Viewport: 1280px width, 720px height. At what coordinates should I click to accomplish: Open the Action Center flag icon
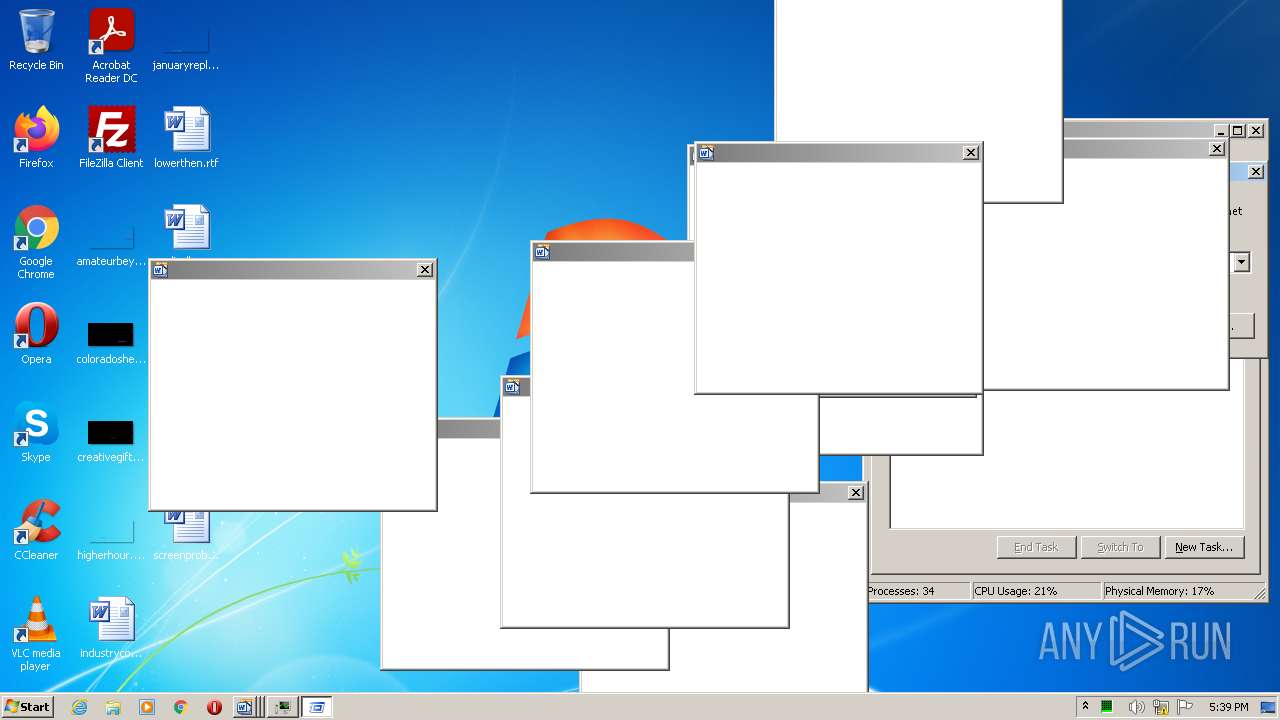coord(1185,707)
